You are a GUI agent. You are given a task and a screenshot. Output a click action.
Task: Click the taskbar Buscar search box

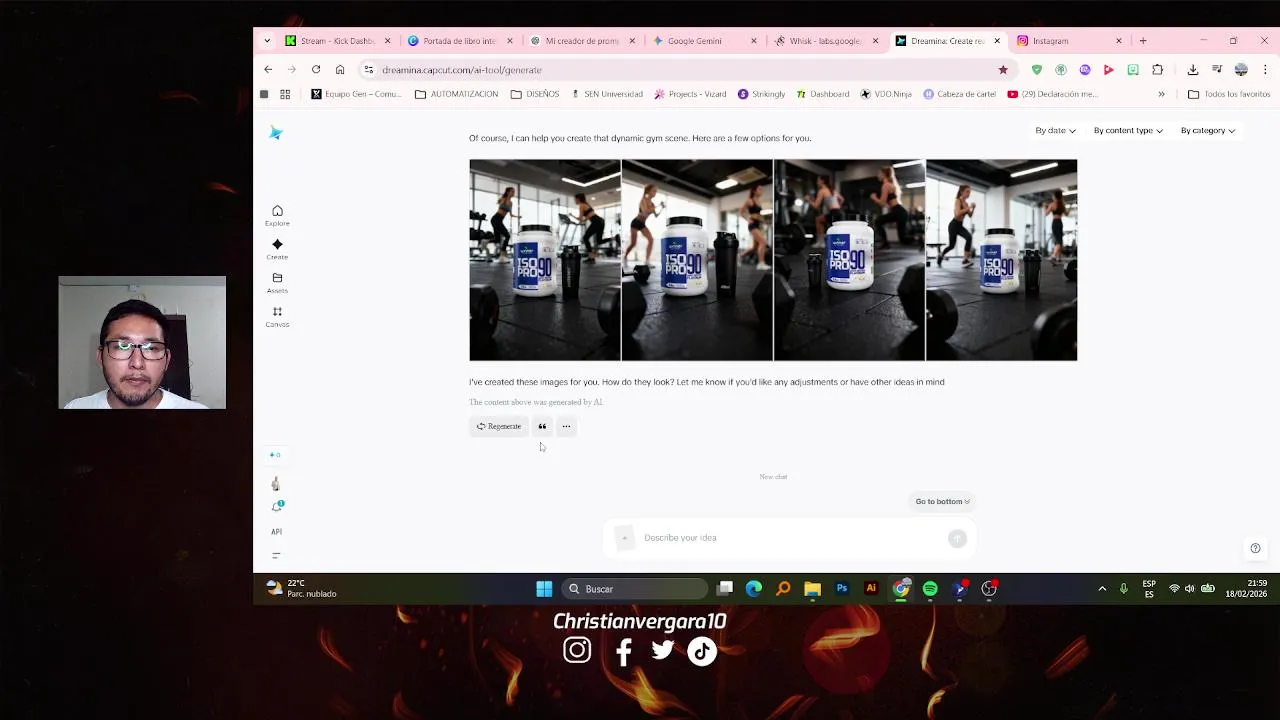point(635,589)
